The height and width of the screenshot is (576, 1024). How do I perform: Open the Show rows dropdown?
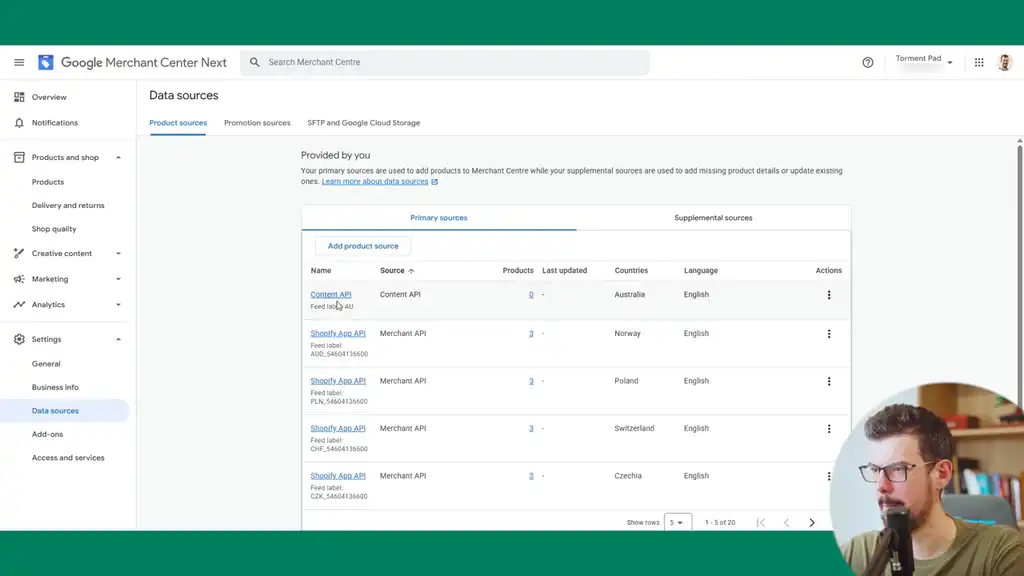[678, 521]
